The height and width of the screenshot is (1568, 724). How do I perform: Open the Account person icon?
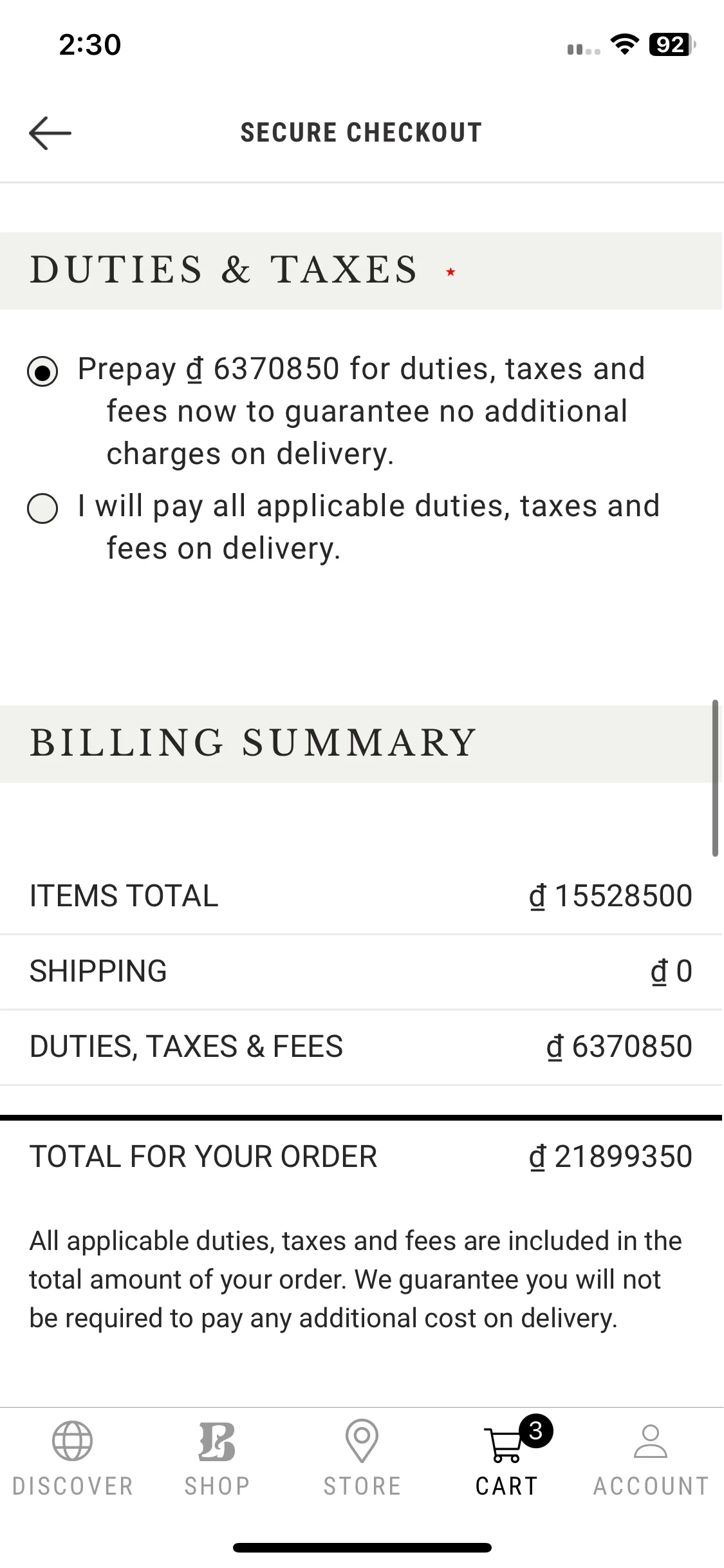[651, 1441]
